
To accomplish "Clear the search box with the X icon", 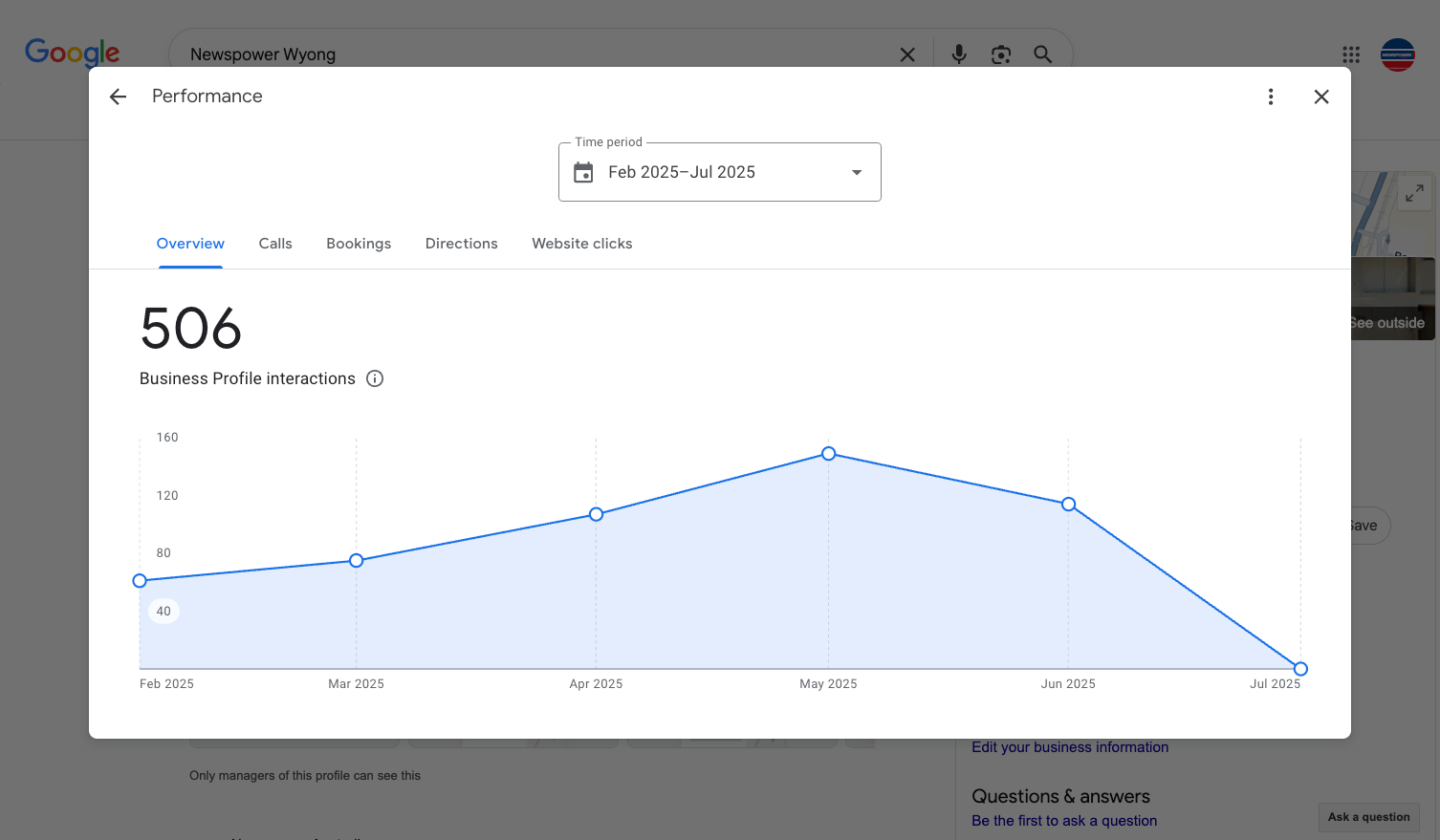I will (x=907, y=54).
